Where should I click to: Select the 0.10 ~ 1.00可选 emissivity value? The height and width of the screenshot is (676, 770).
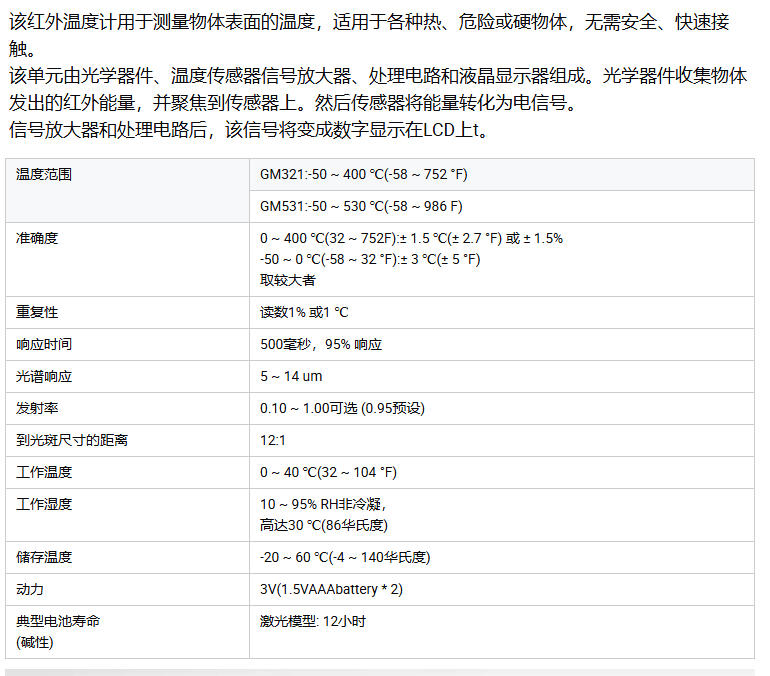pos(342,408)
